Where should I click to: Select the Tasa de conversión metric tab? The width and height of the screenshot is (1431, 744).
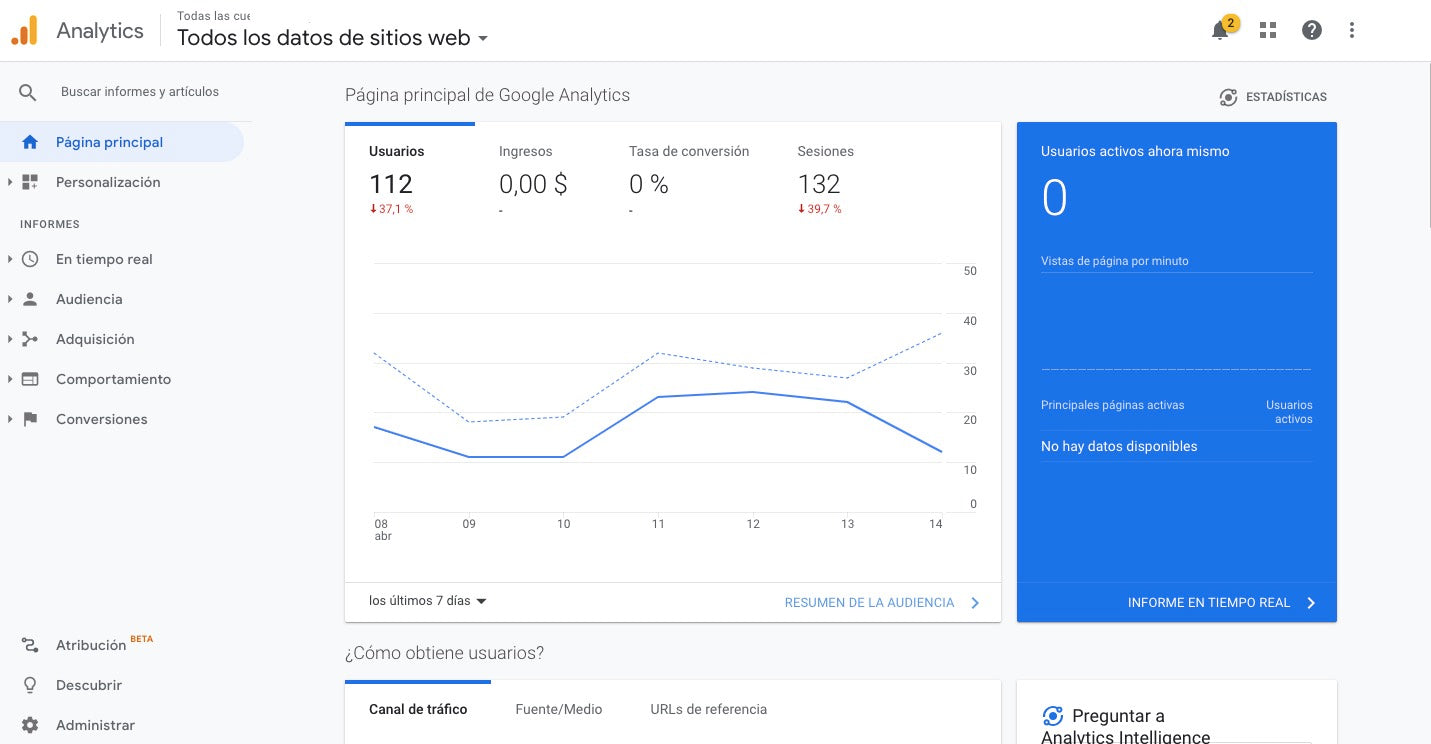[x=689, y=180]
